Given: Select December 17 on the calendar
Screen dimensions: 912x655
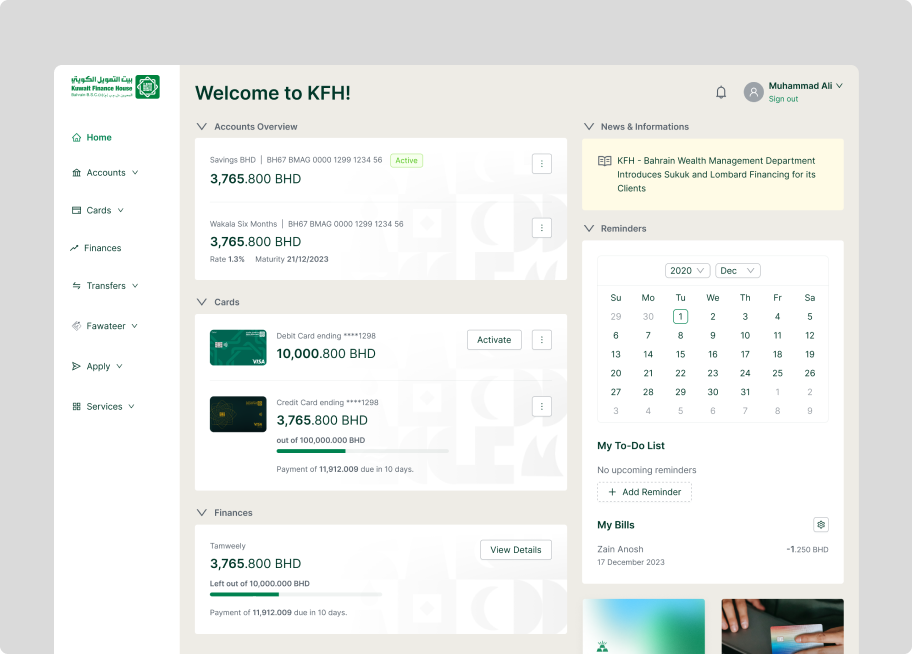Looking at the screenshot, I should 744,354.
